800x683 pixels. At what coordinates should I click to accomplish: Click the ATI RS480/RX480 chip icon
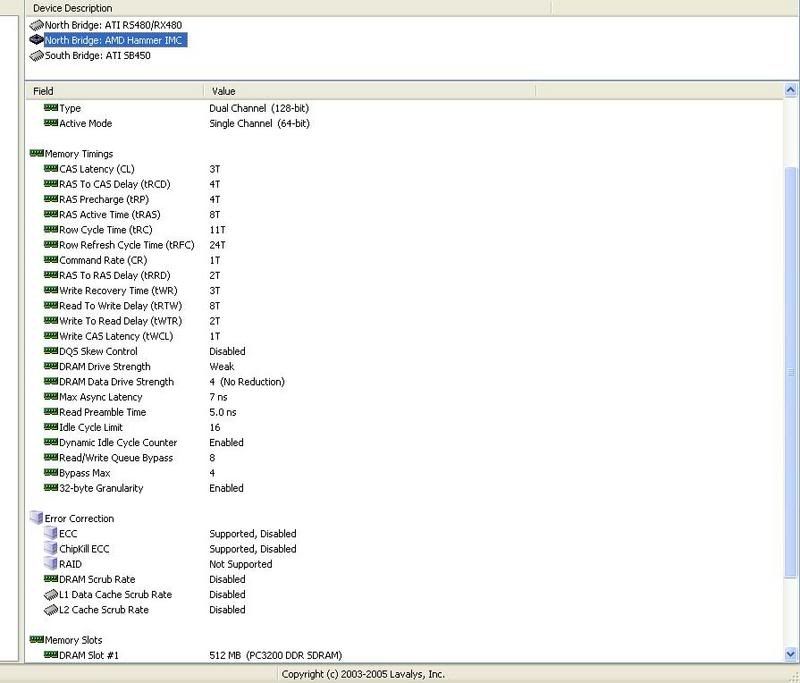36,24
